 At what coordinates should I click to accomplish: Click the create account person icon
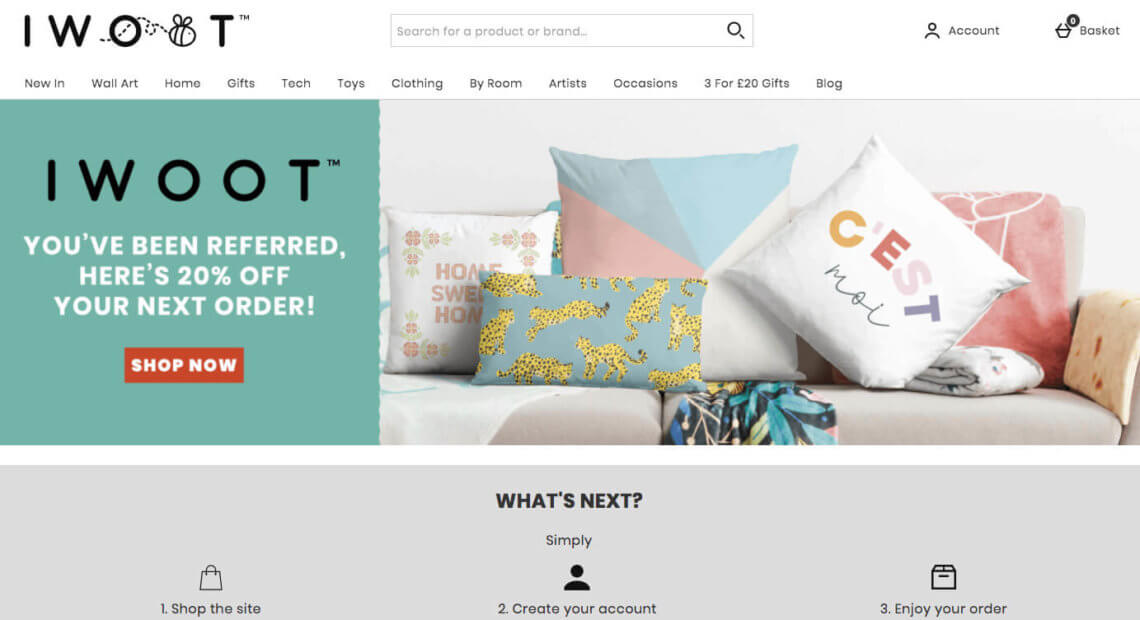pos(577,577)
